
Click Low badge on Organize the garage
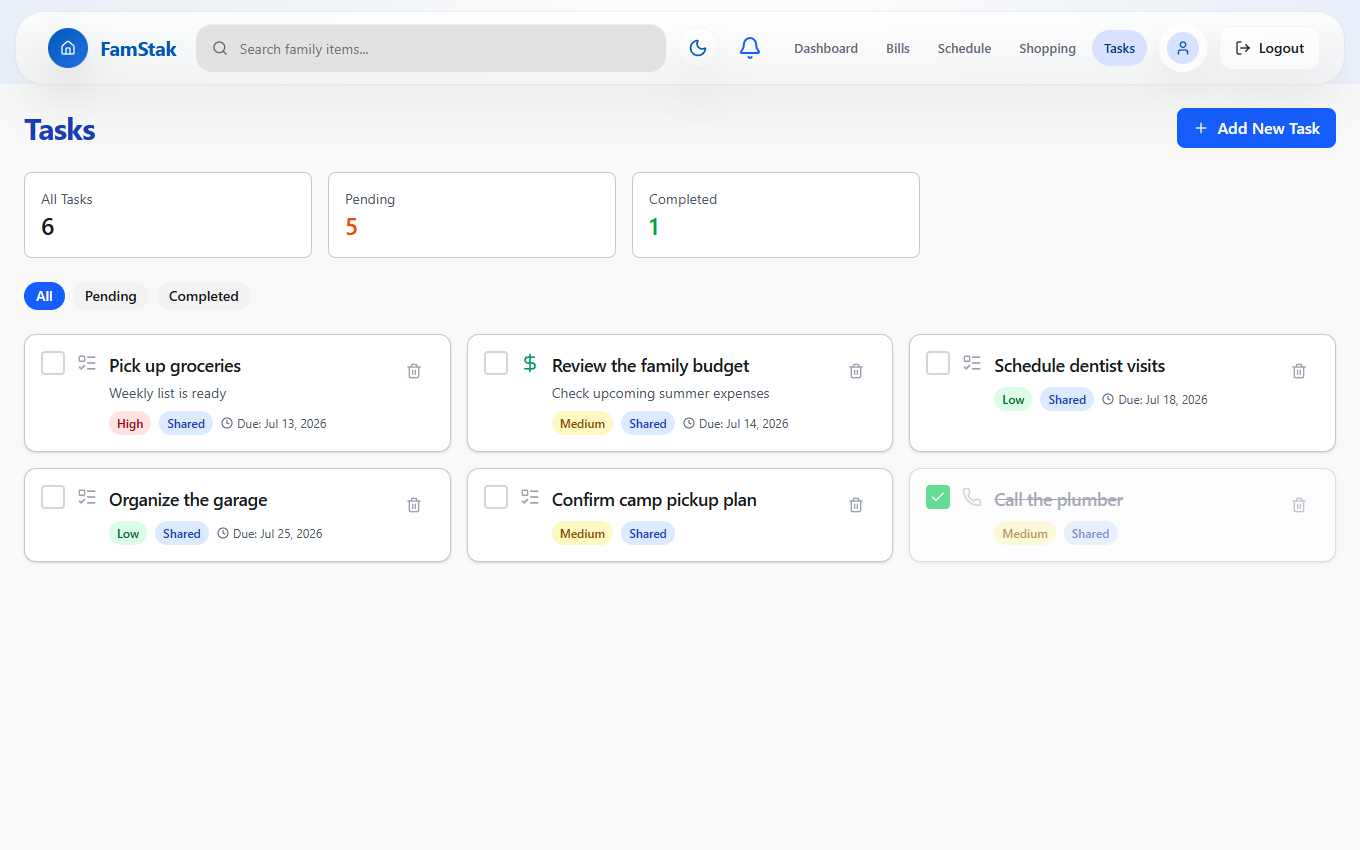pos(128,533)
